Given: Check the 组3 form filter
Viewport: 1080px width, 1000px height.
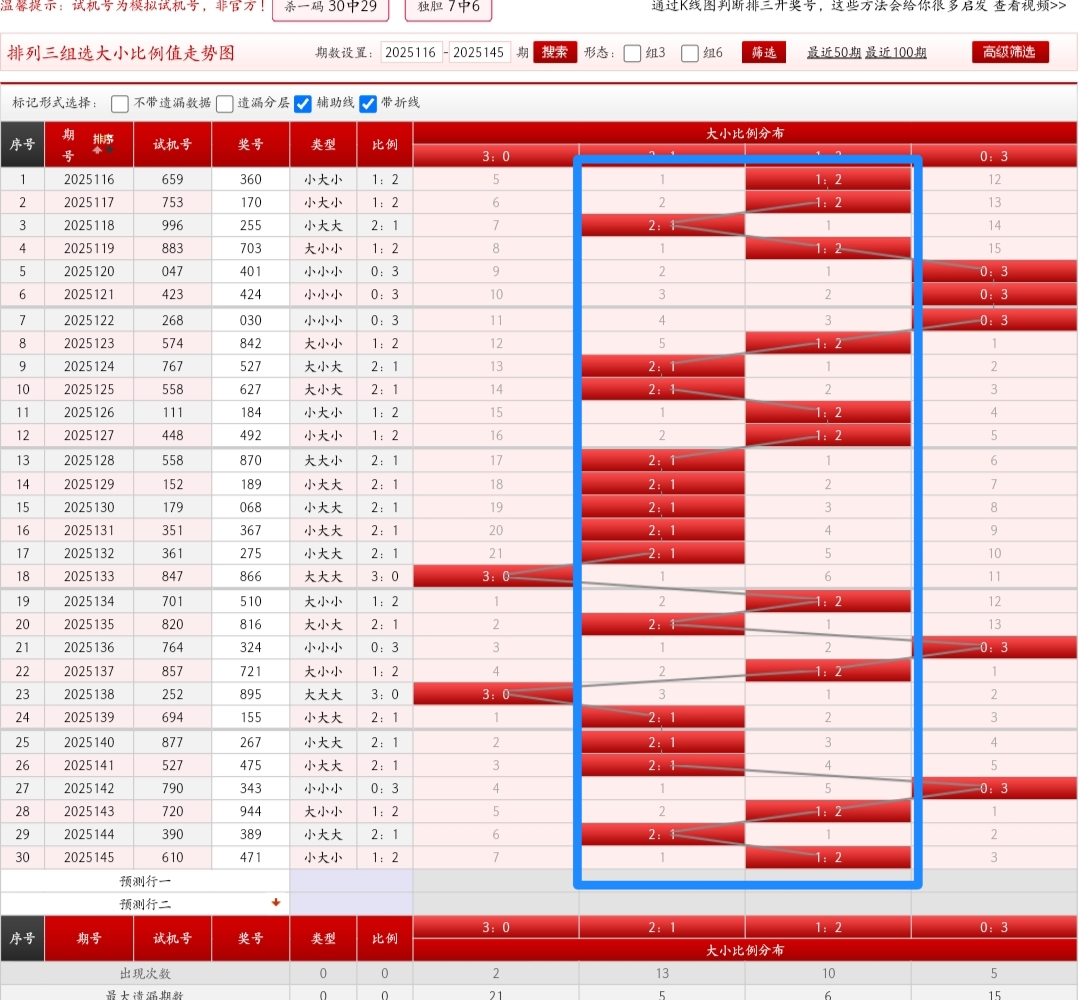Looking at the screenshot, I should coord(632,53).
